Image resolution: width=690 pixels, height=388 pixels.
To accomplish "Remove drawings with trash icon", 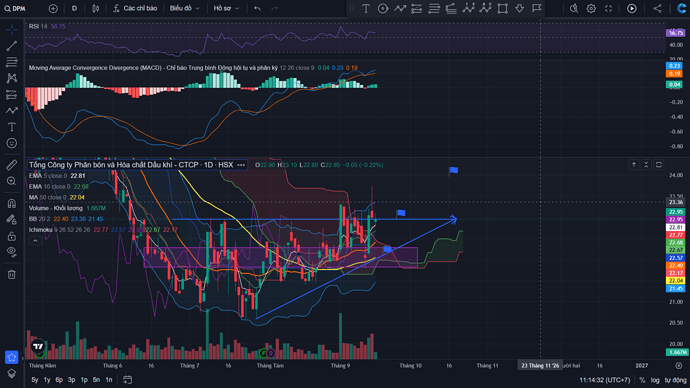I will (12, 275).
